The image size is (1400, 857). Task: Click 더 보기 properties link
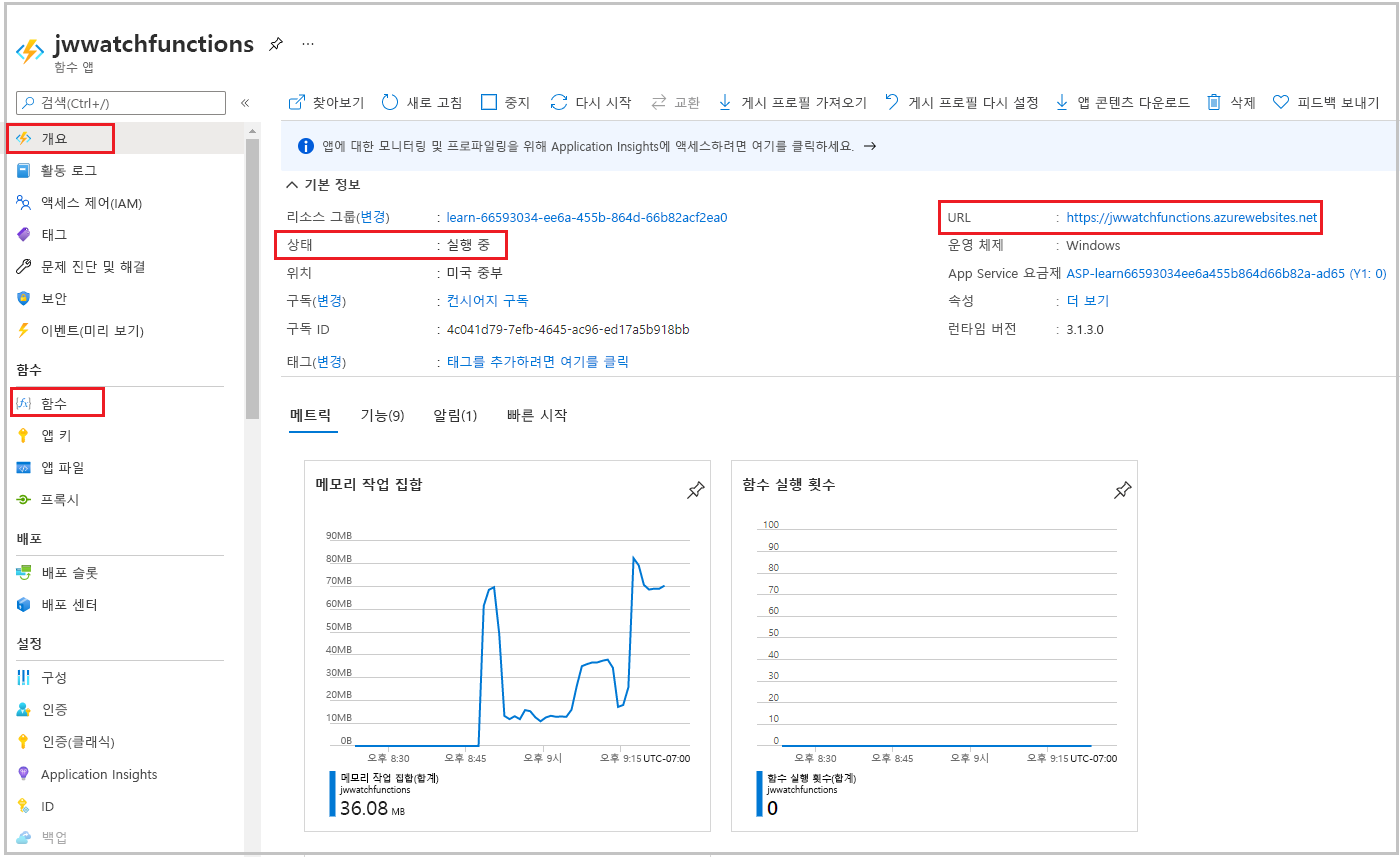pyautogui.click(x=1087, y=301)
